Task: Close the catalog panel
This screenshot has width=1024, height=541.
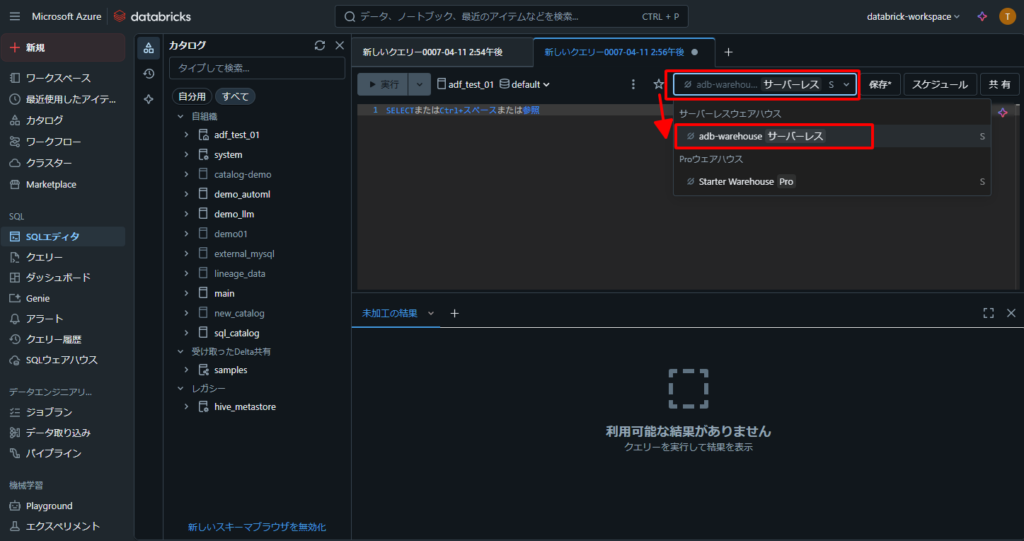Action: coord(340,45)
